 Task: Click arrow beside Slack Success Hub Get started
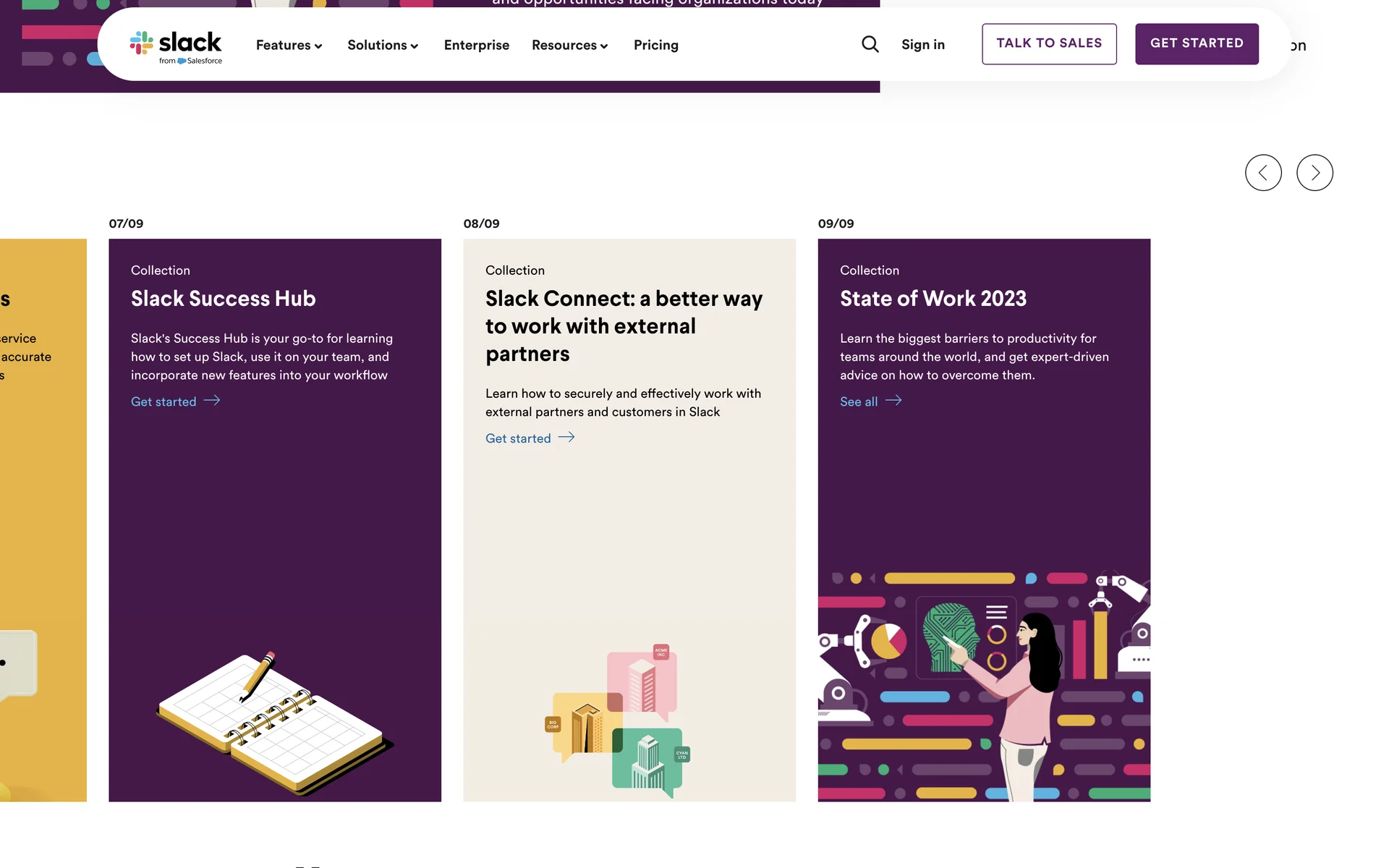point(212,401)
